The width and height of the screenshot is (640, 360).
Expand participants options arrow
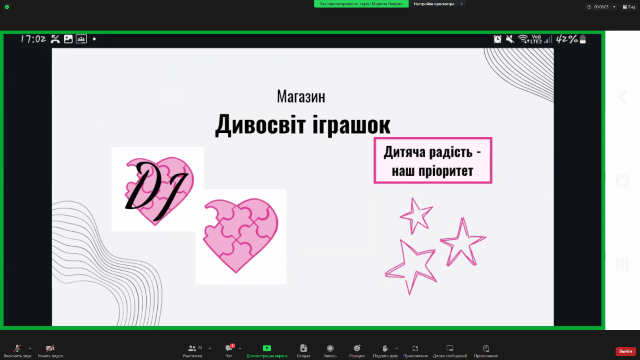tap(210, 348)
